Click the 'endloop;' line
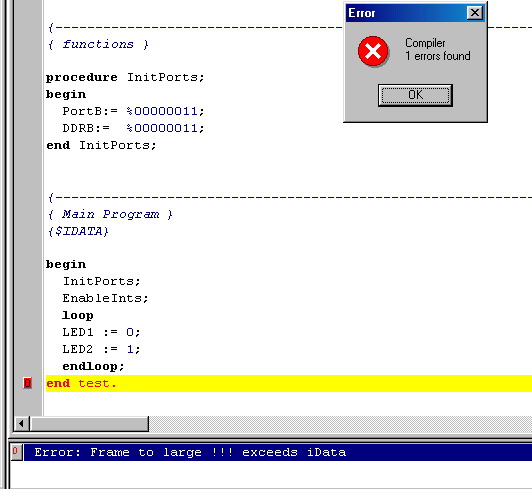 point(93,366)
